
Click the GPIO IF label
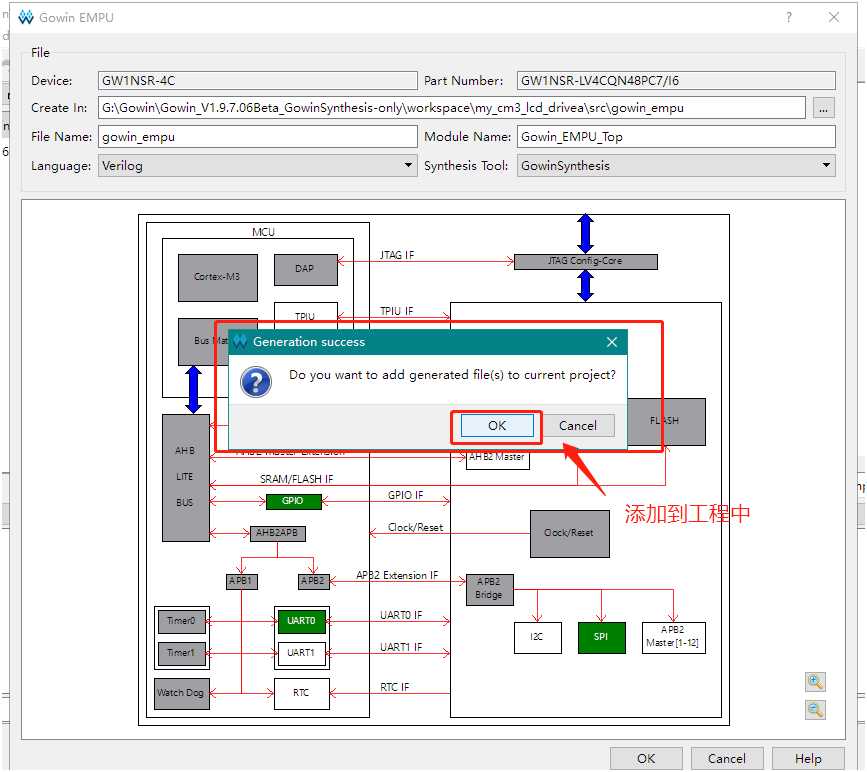click(405, 495)
